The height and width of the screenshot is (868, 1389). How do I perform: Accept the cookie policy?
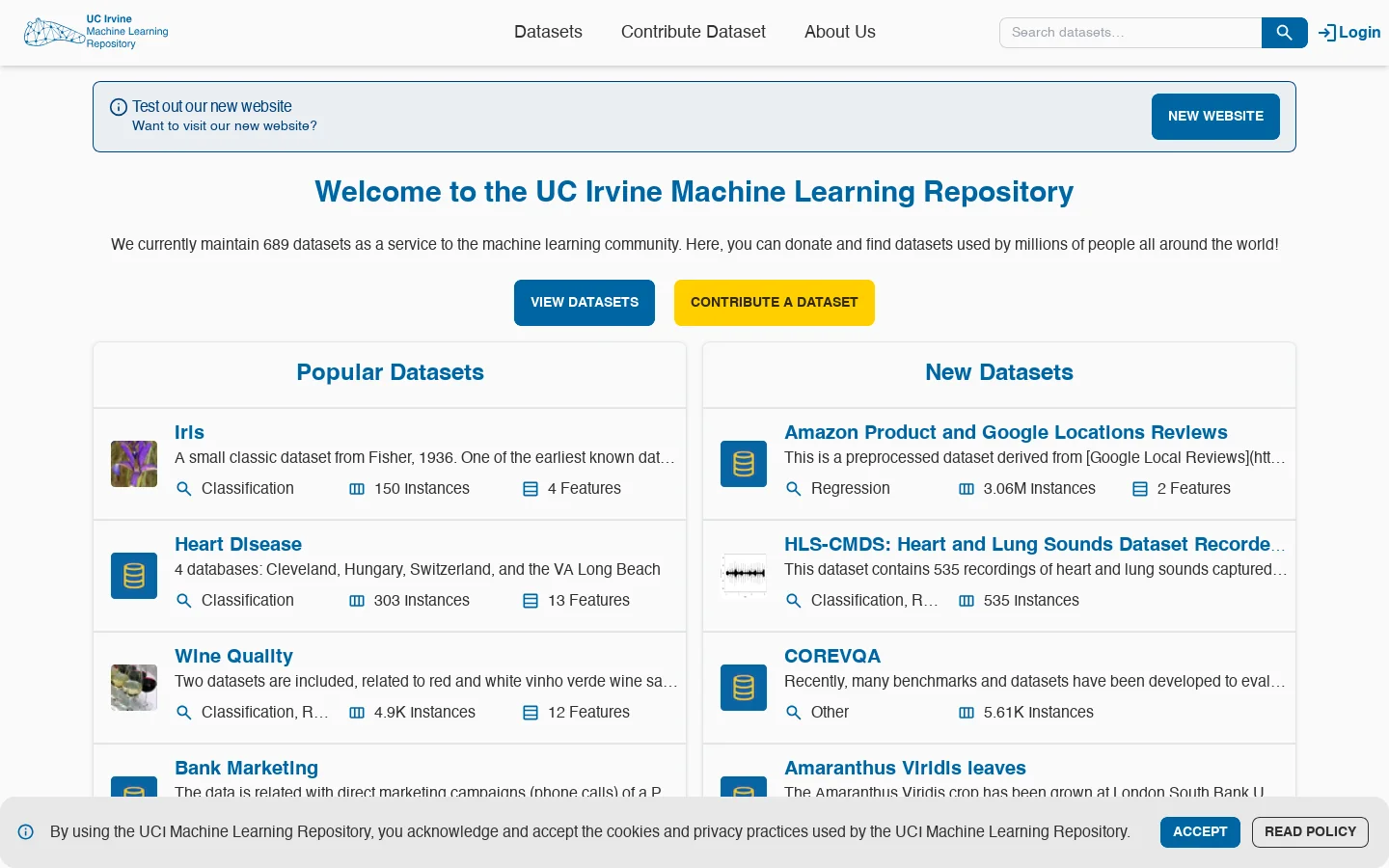1200,832
